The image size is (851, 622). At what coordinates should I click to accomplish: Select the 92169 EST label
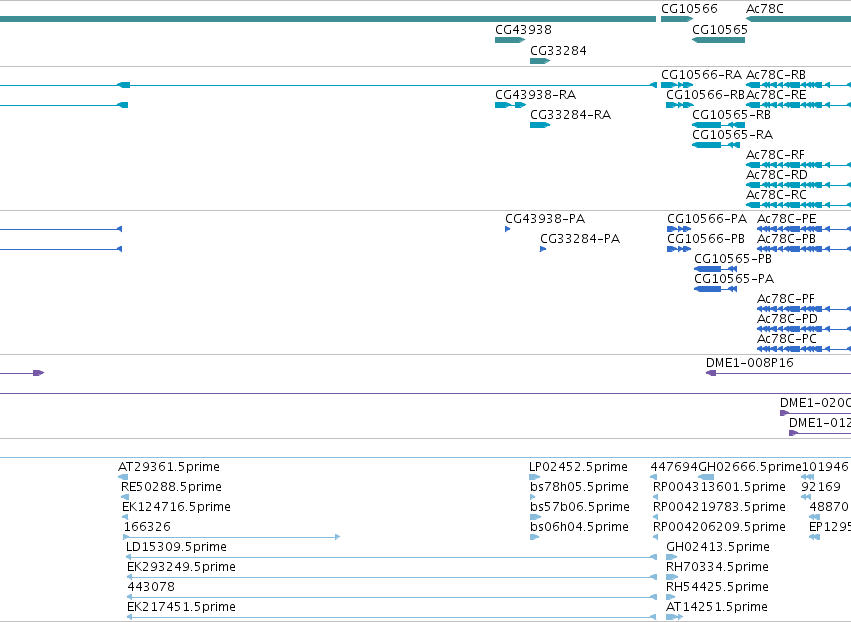pos(821,487)
